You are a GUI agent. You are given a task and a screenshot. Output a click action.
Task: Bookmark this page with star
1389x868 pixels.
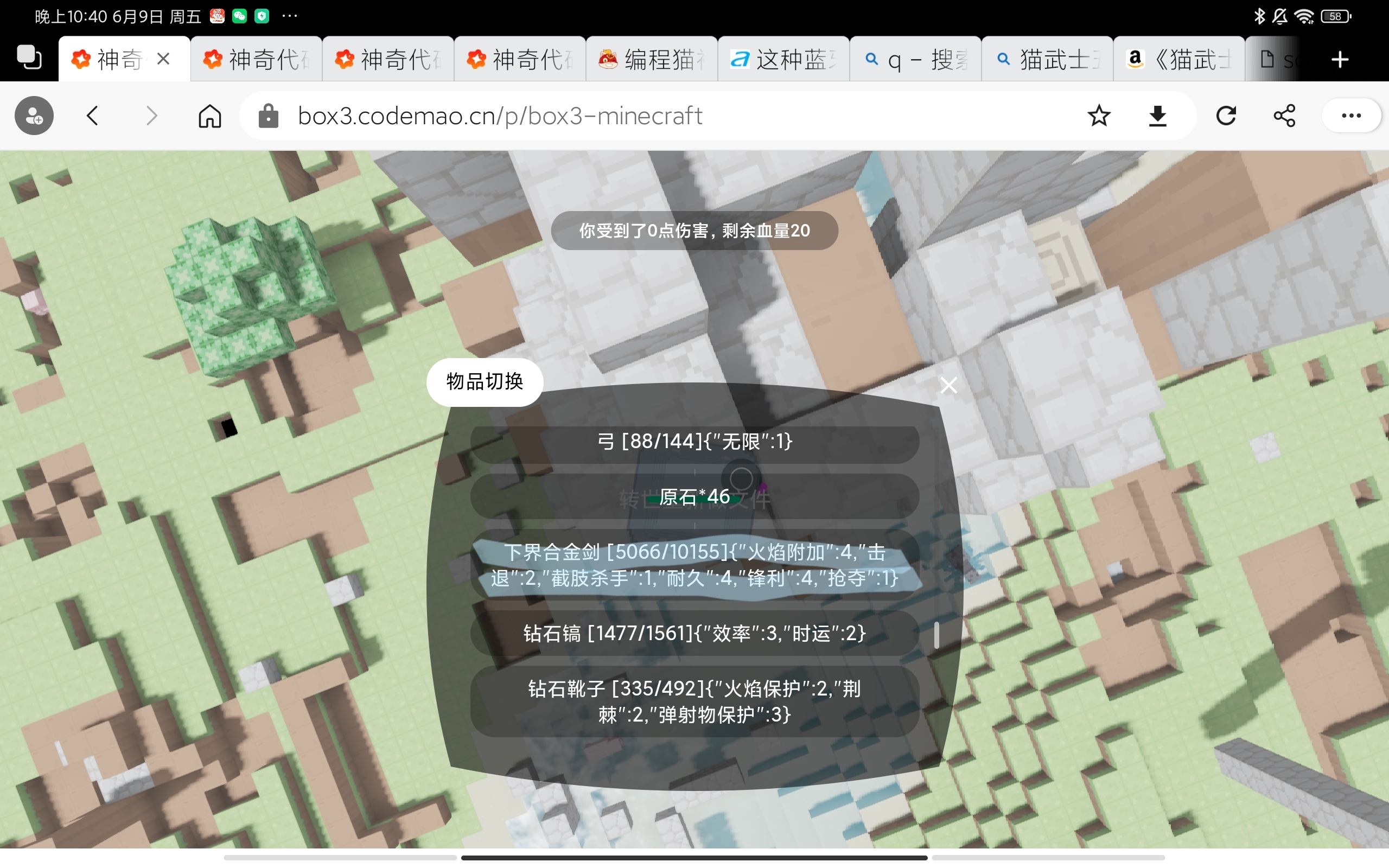coord(1099,116)
